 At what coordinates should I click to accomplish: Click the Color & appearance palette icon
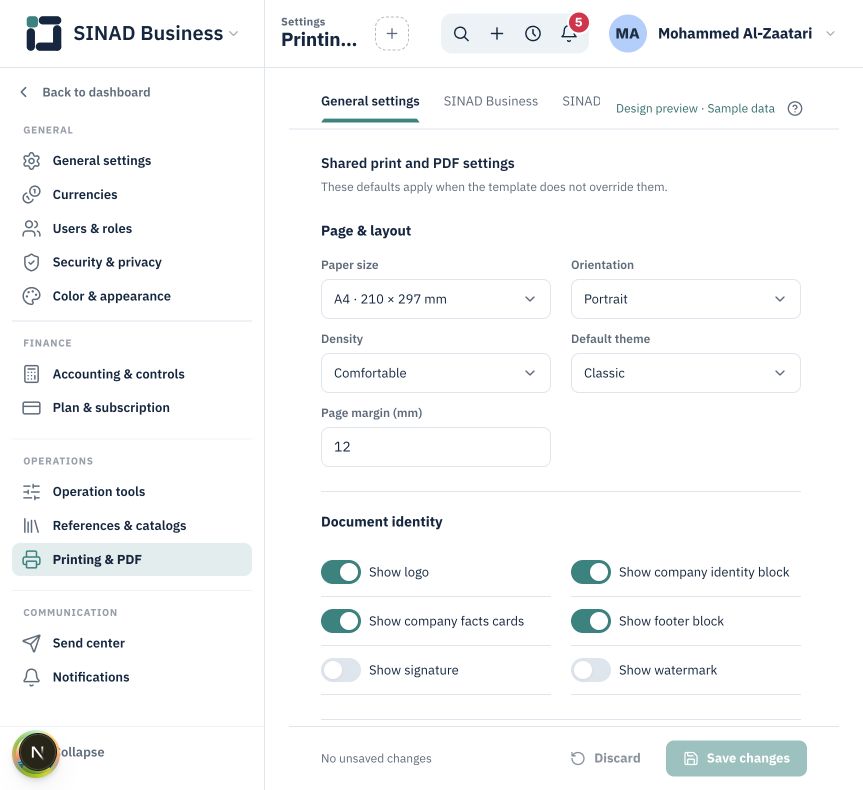[x=31, y=296]
